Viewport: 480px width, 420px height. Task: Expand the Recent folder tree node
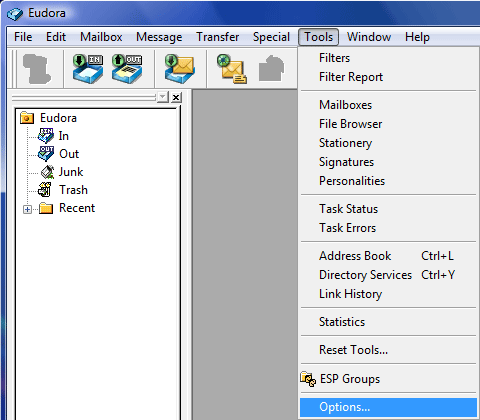click(x=27, y=209)
